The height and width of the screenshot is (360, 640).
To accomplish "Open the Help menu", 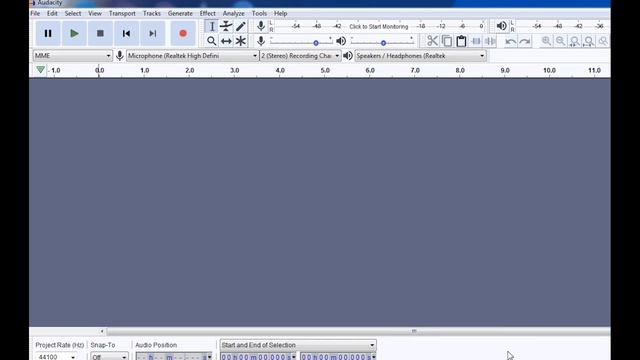I will [280, 13].
